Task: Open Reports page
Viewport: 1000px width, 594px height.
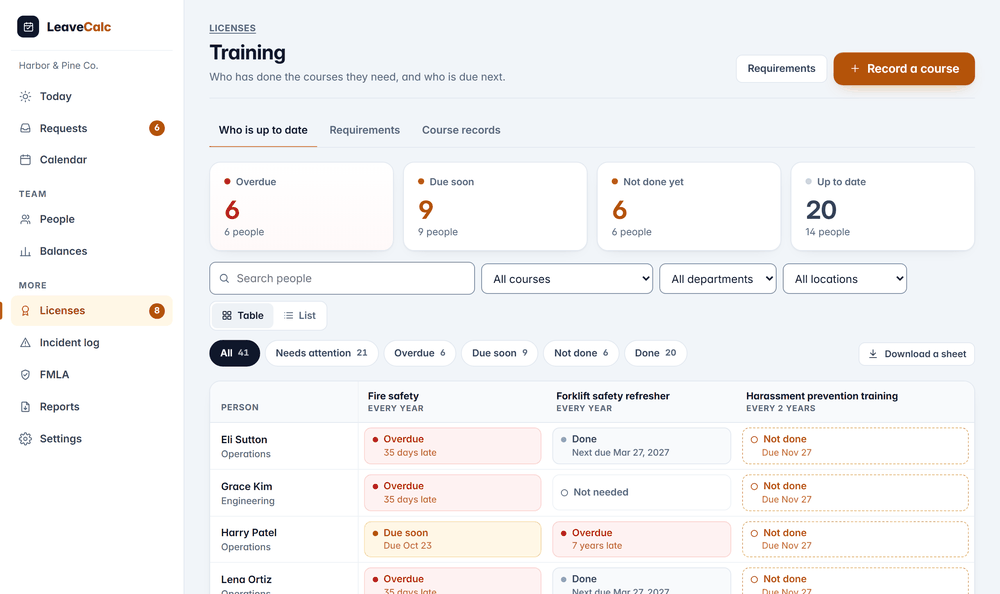Action: [92, 406]
